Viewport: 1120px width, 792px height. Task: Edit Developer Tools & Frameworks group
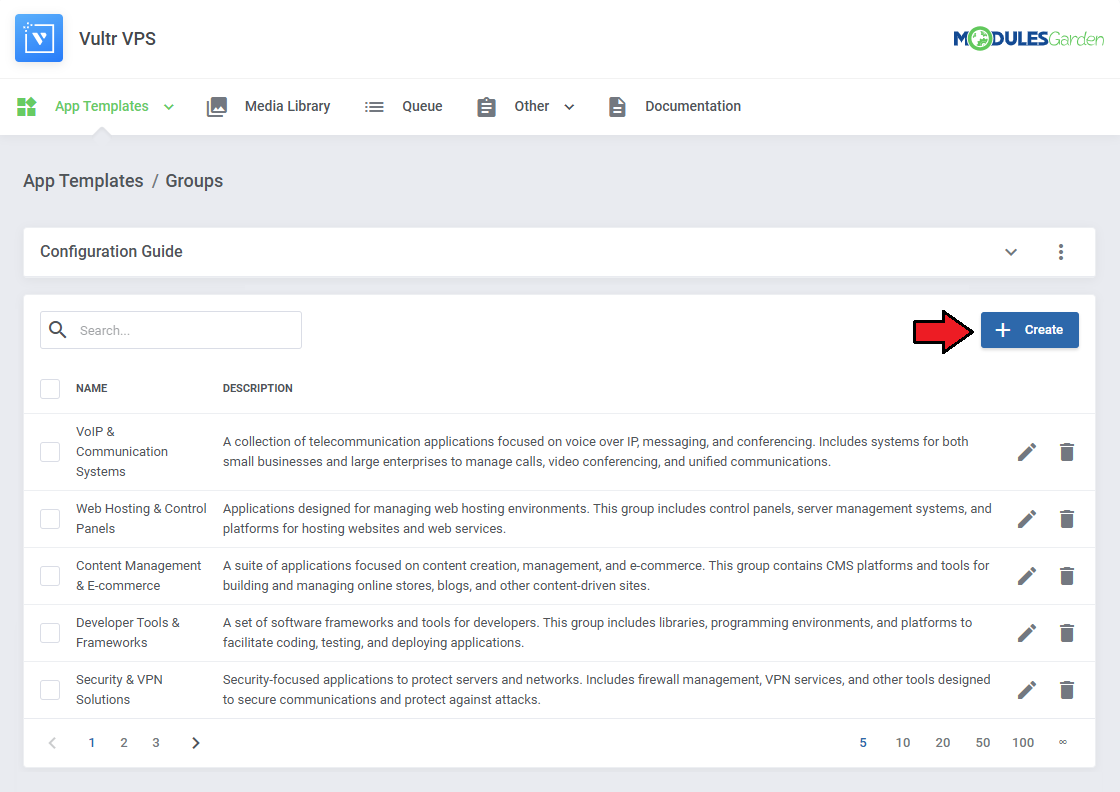pos(1026,633)
